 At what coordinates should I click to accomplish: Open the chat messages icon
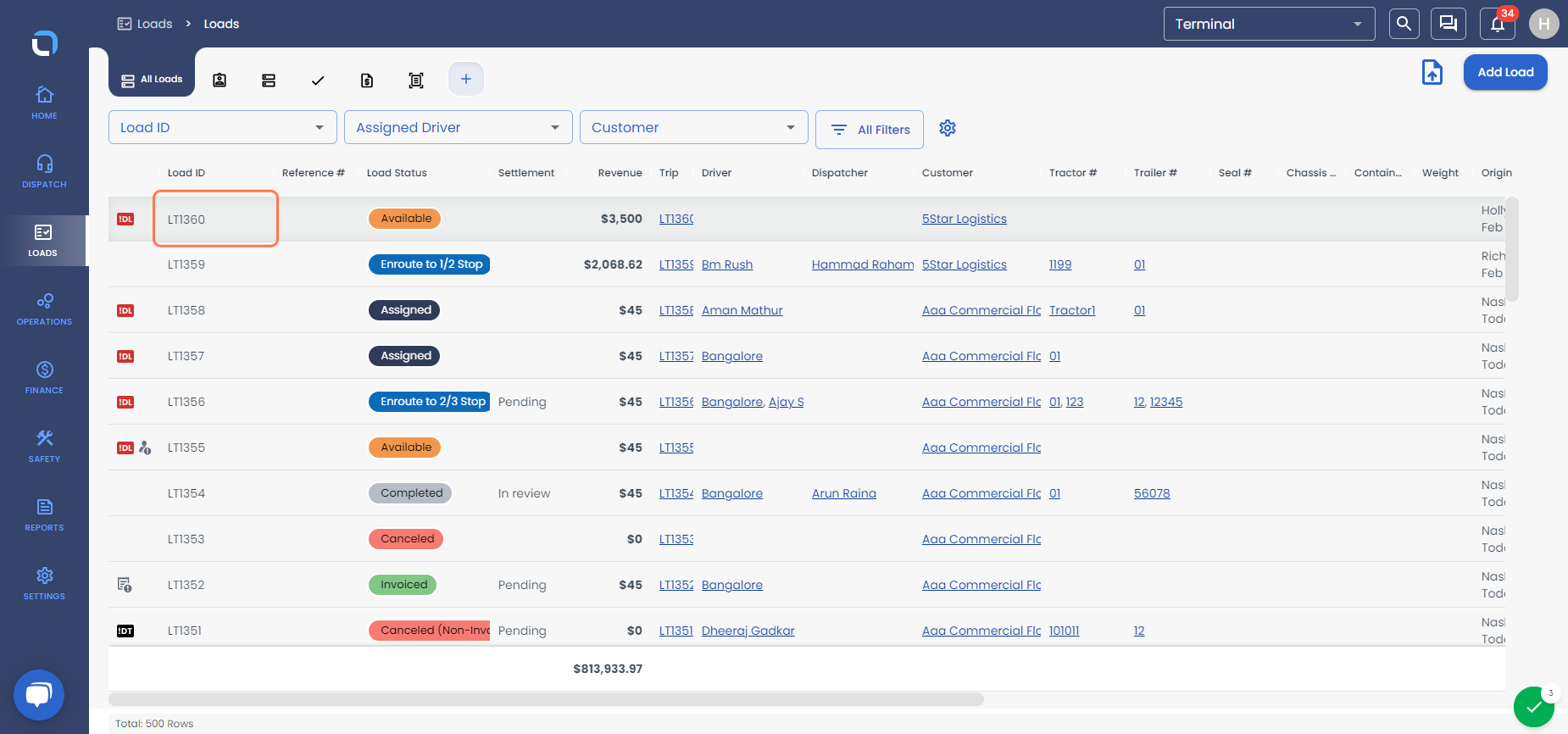pyautogui.click(x=1448, y=24)
